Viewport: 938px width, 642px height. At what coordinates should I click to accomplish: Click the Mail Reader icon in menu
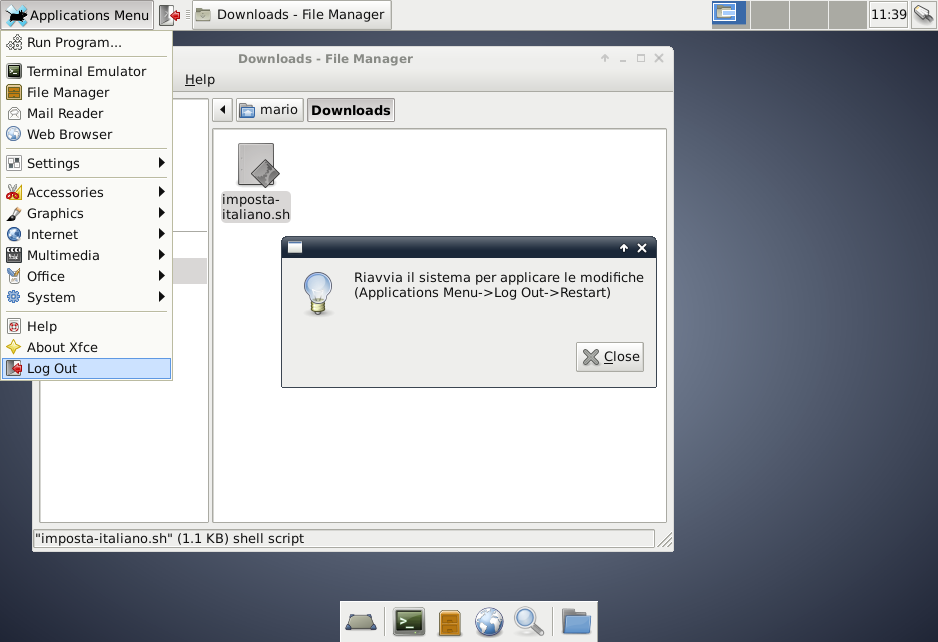point(14,113)
